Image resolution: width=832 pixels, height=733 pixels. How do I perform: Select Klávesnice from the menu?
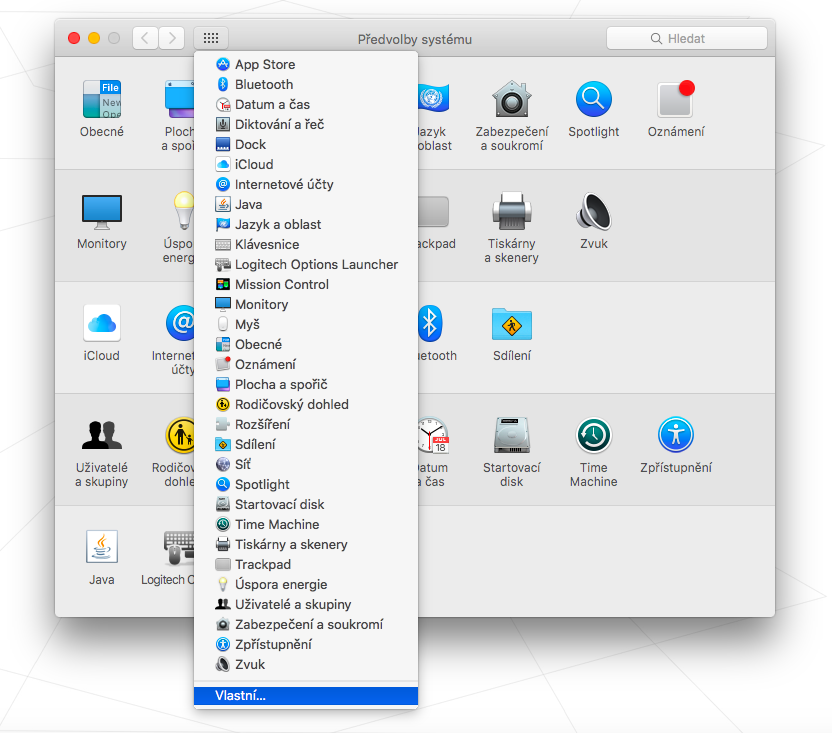pyautogui.click(x=306, y=244)
